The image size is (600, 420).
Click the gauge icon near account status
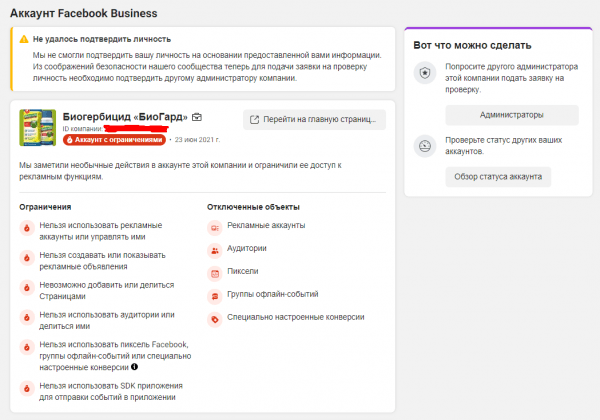(425, 146)
